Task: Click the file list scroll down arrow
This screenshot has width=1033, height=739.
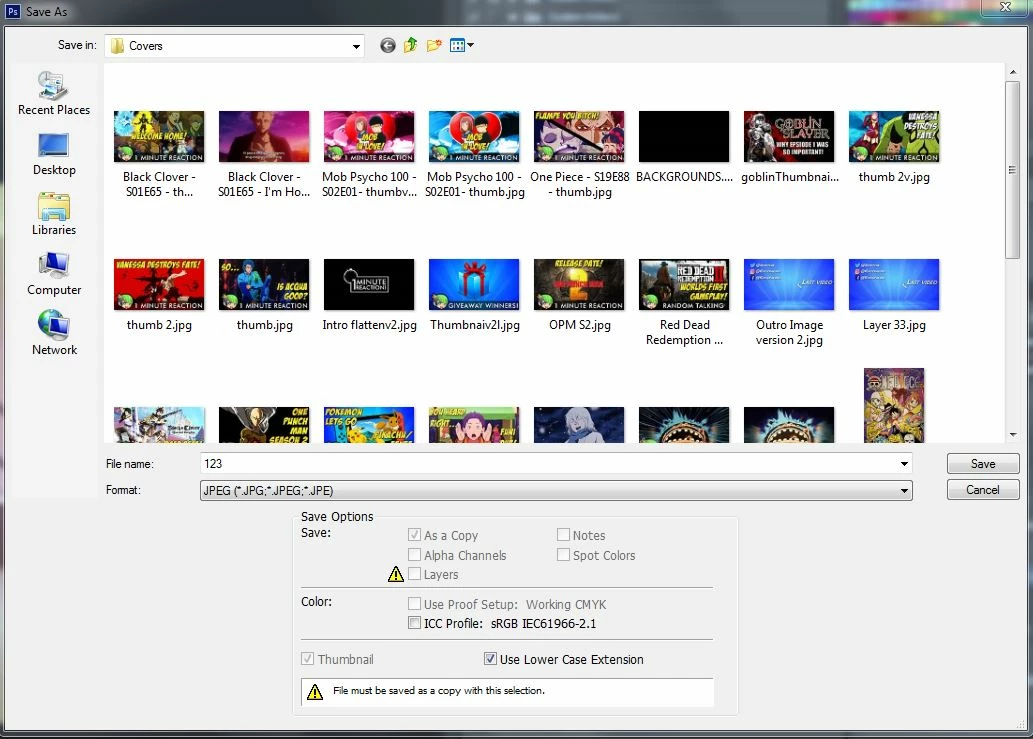Action: 1013,435
